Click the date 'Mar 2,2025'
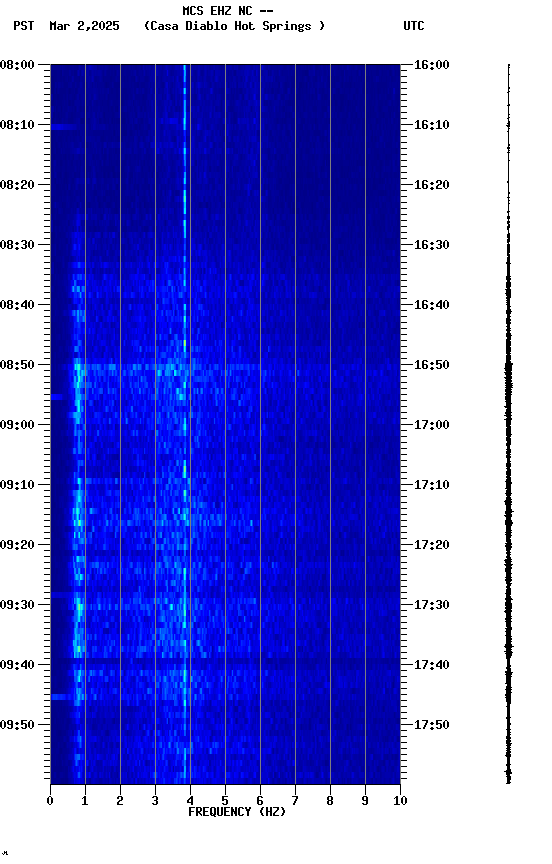This screenshot has width=552, height=864. coord(84,26)
